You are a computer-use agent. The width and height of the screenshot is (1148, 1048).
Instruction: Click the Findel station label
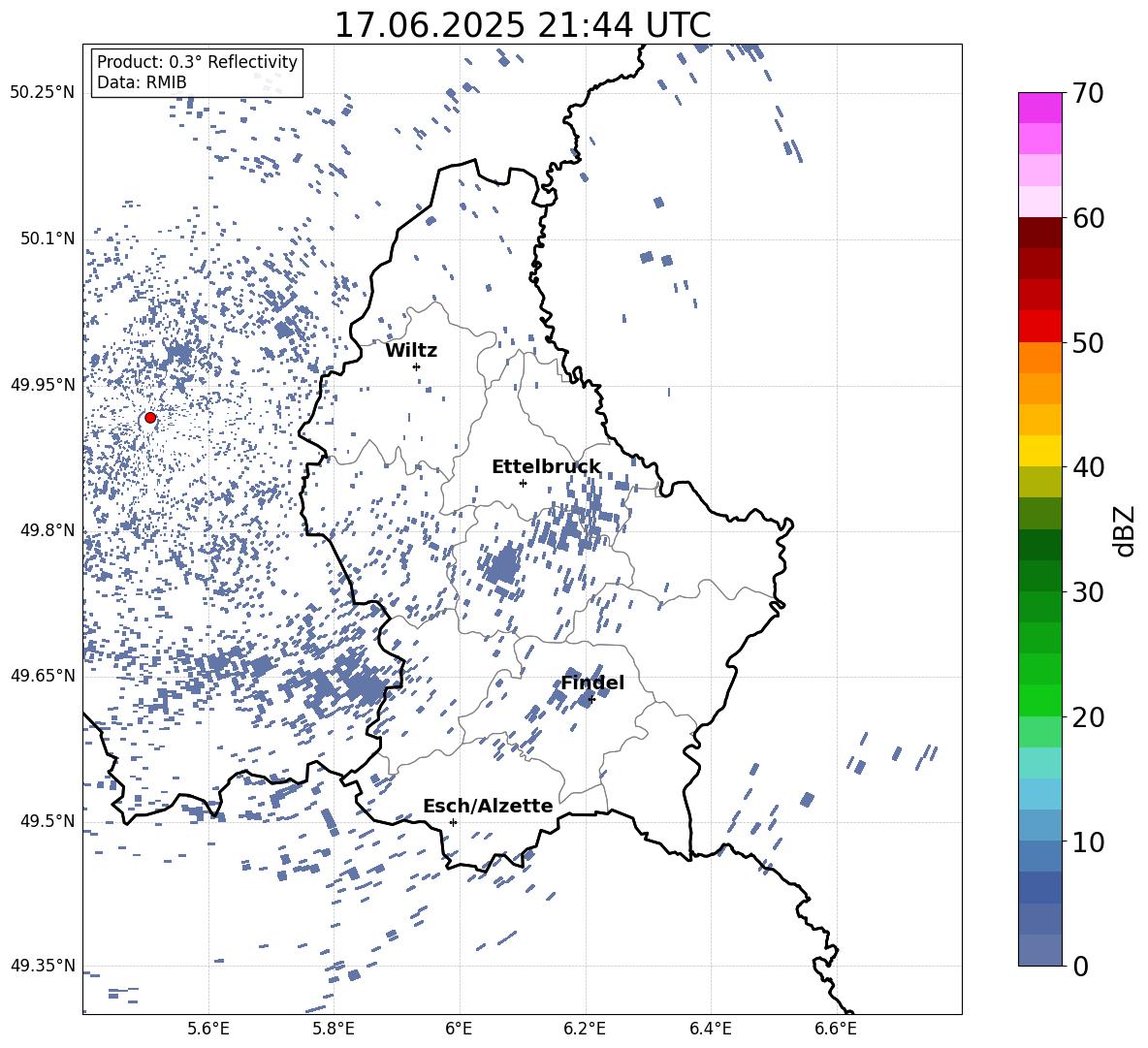click(x=592, y=683)
